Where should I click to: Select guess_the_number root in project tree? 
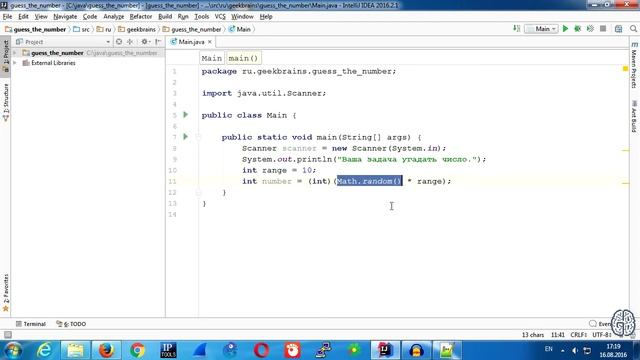pos(57,53)
